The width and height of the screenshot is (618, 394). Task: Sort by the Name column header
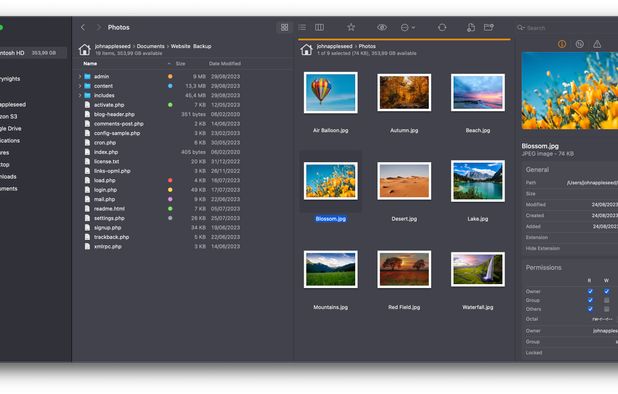pos(90,63)
